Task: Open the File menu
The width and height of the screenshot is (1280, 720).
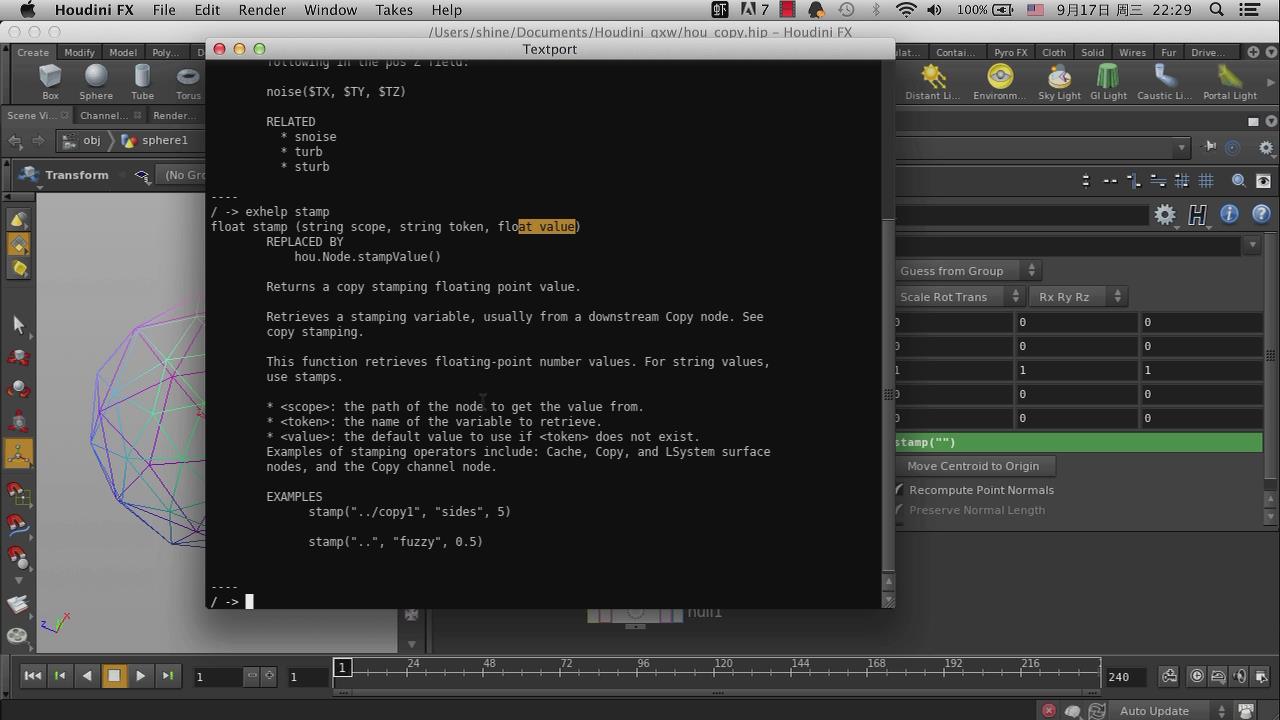Action: (164, 10)
